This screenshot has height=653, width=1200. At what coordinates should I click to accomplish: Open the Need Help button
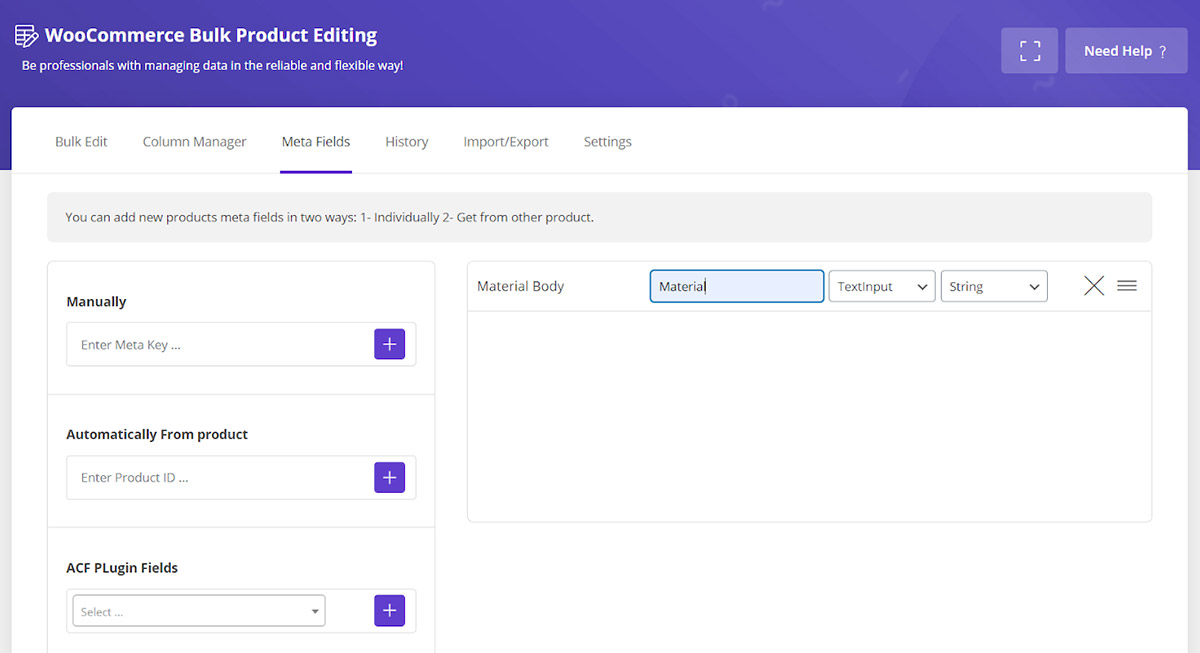pyautogui.click(x=1125, y=51)
